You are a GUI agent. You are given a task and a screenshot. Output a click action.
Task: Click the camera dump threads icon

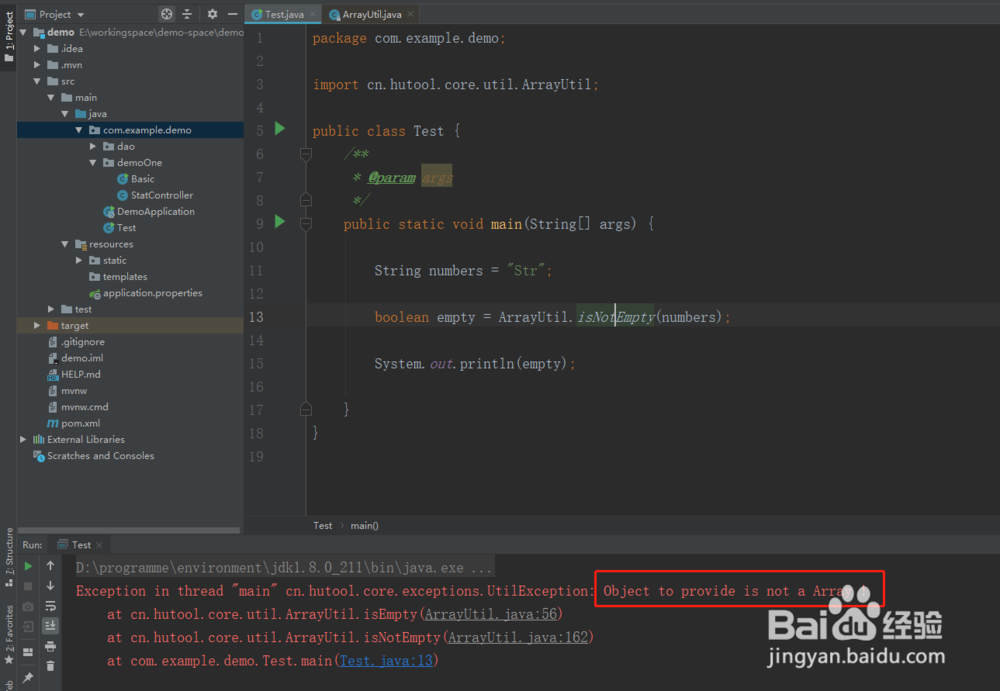(28, 607)
